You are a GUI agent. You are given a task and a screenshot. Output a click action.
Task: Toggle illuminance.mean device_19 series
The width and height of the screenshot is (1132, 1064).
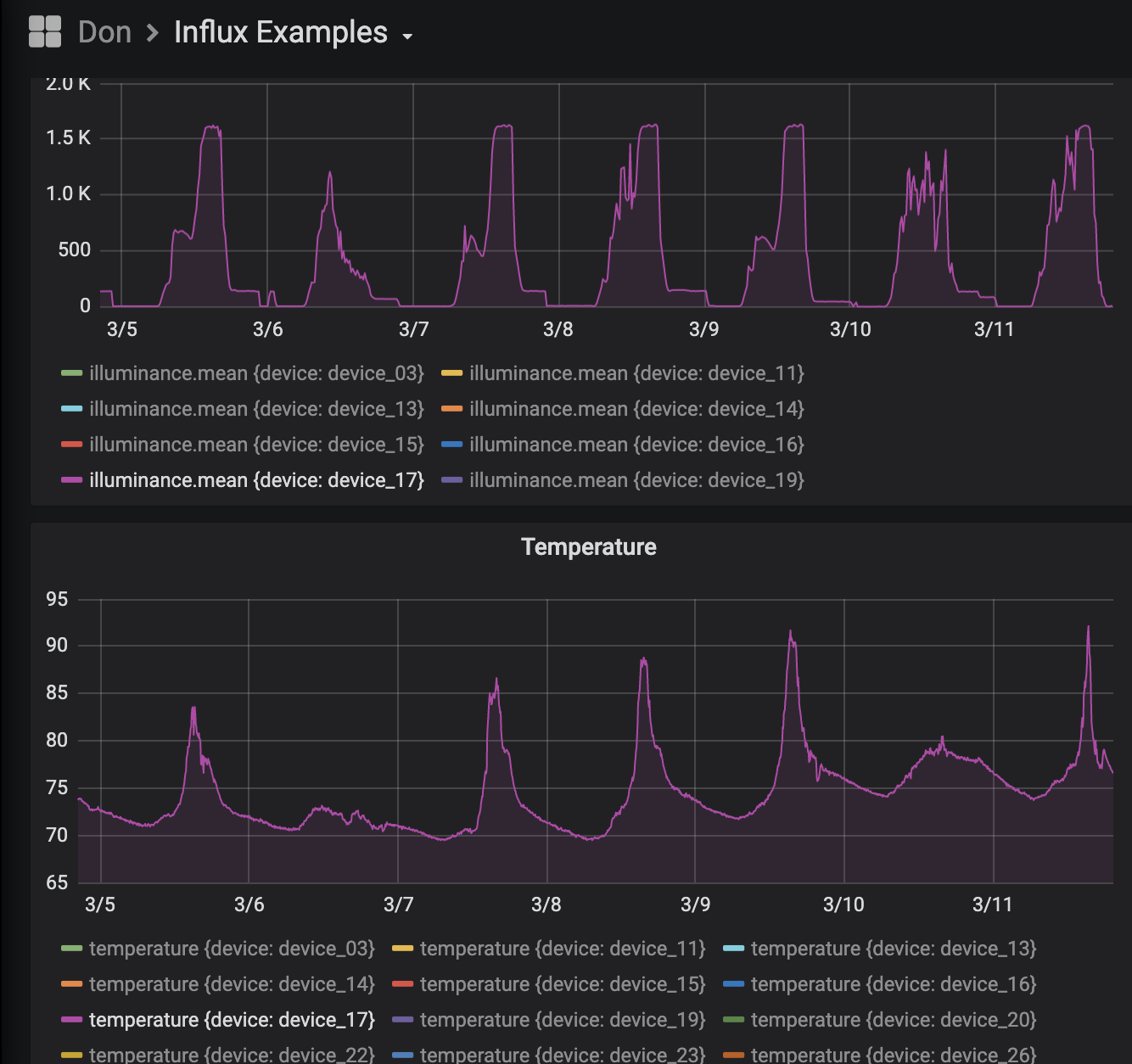point(636,480)
